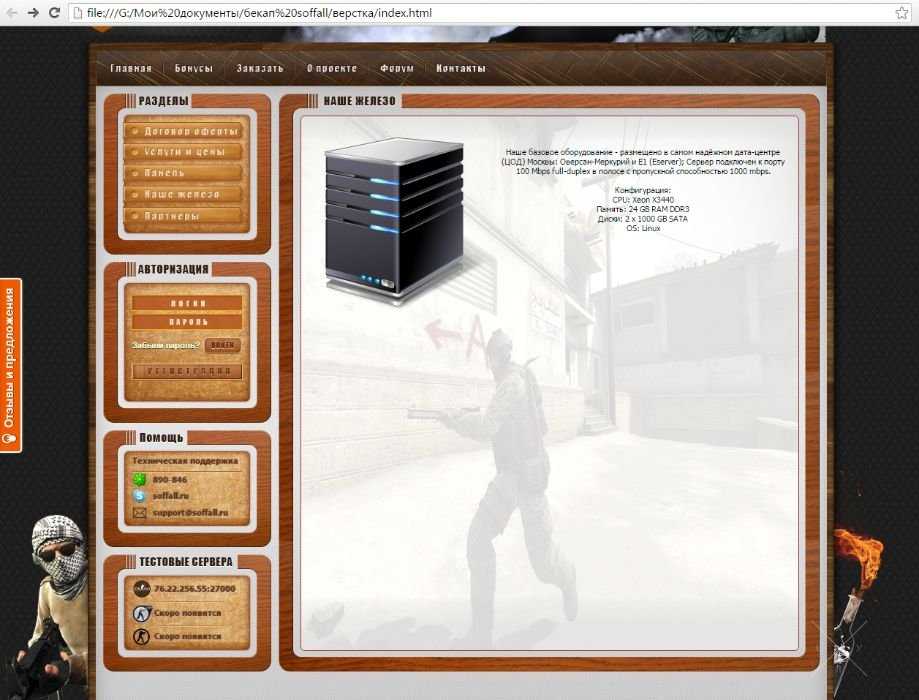
Task: Click ICQ number 890-846
Action: point(170,480)
